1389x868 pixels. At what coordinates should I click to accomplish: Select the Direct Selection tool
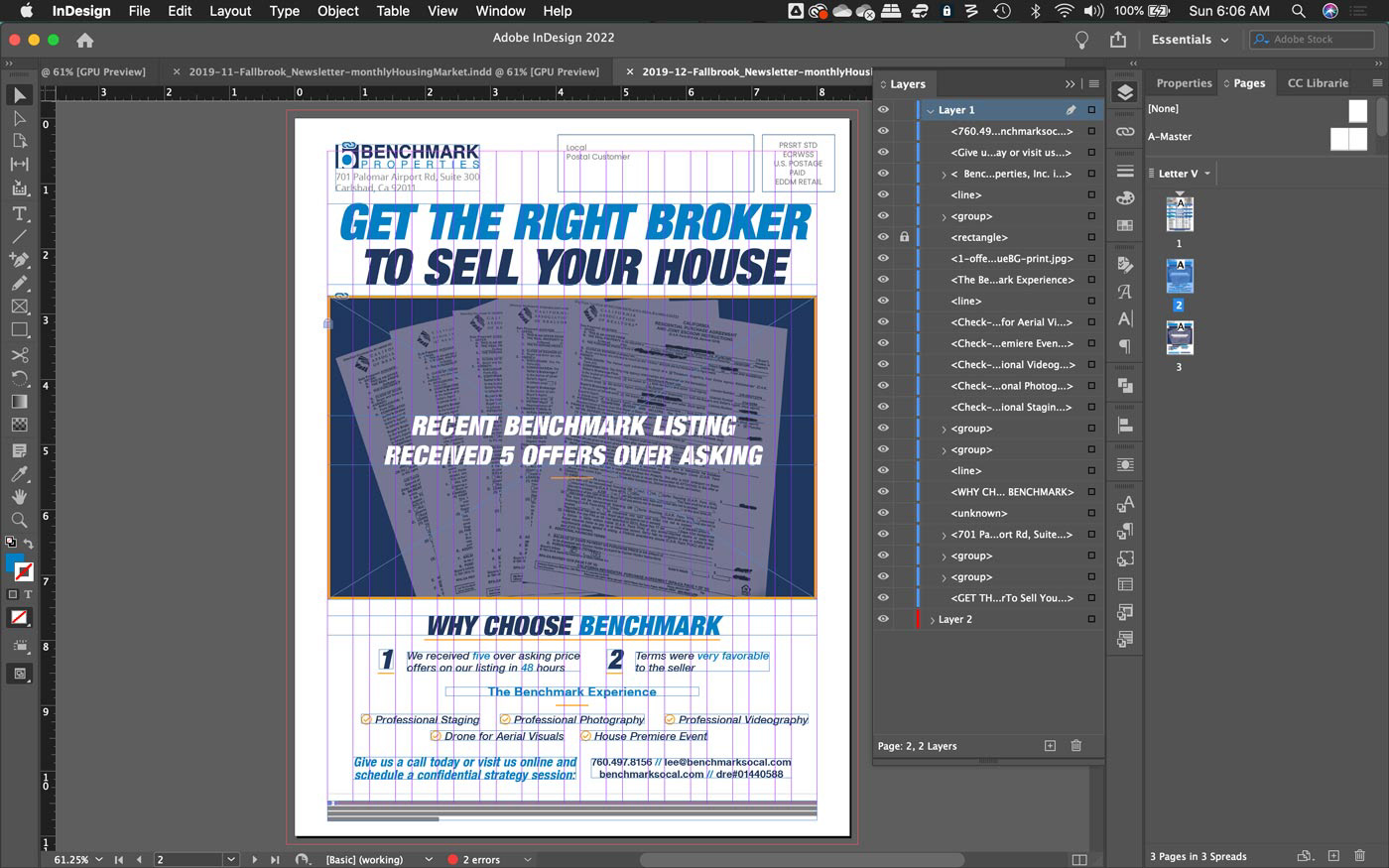click(x=19, y=118)
